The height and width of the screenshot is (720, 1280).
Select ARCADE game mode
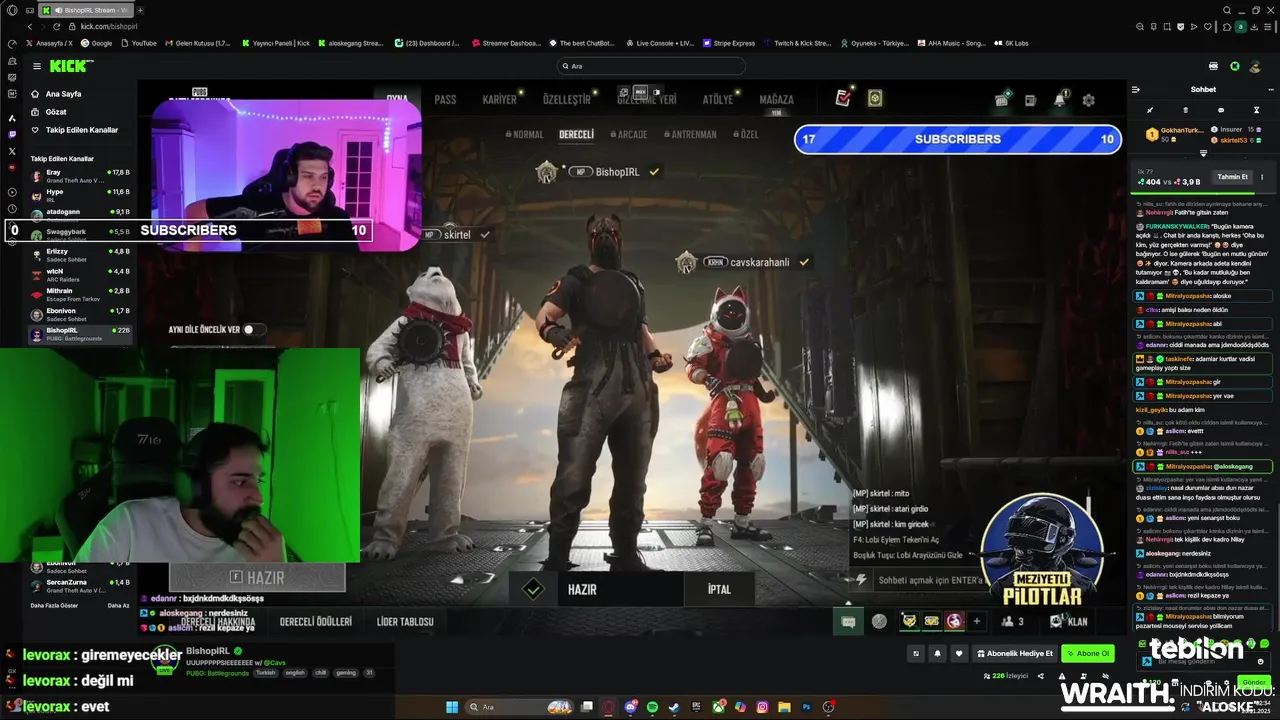pos(628,134)
